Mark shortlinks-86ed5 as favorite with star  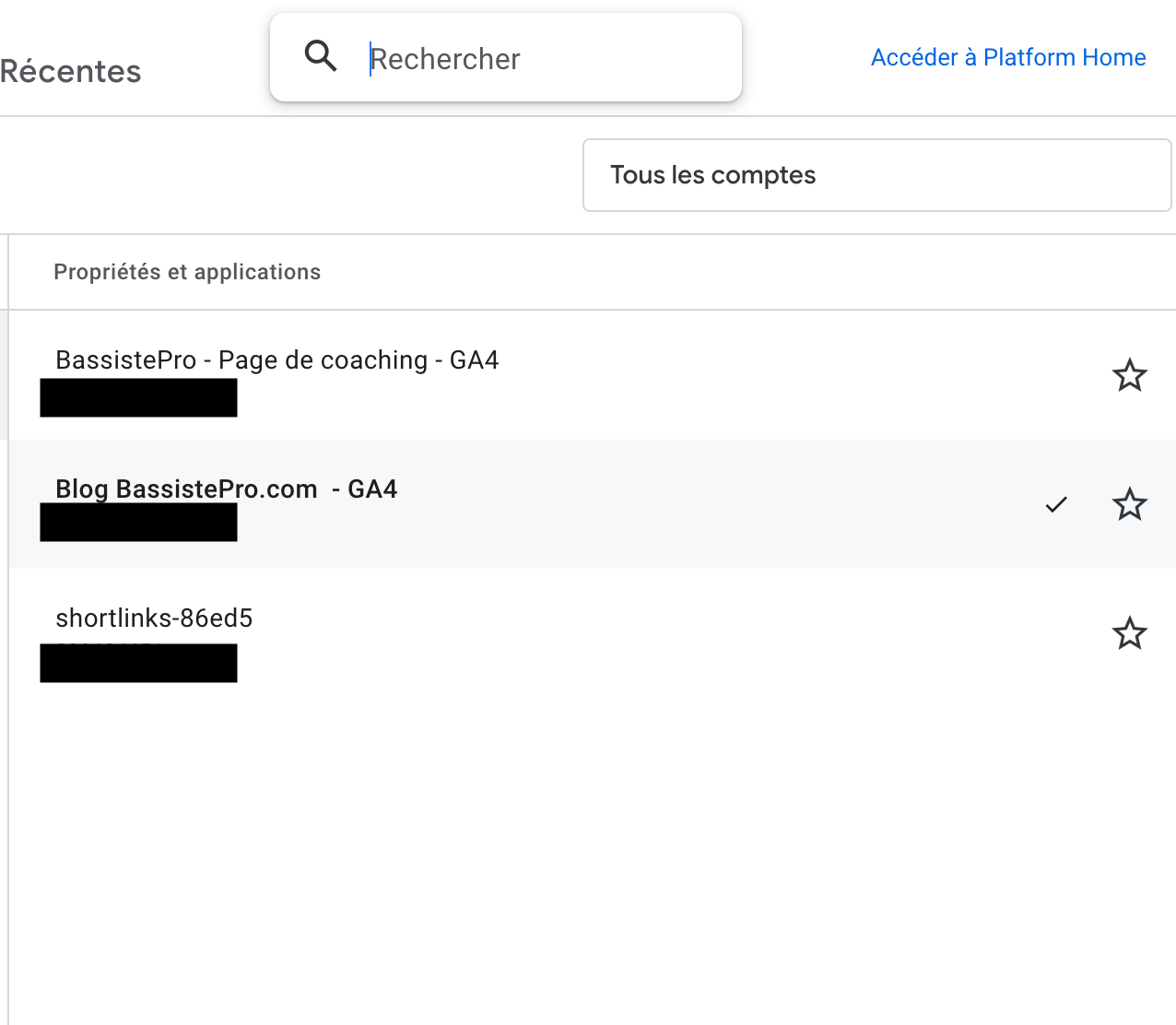(x=1129, y=633)
